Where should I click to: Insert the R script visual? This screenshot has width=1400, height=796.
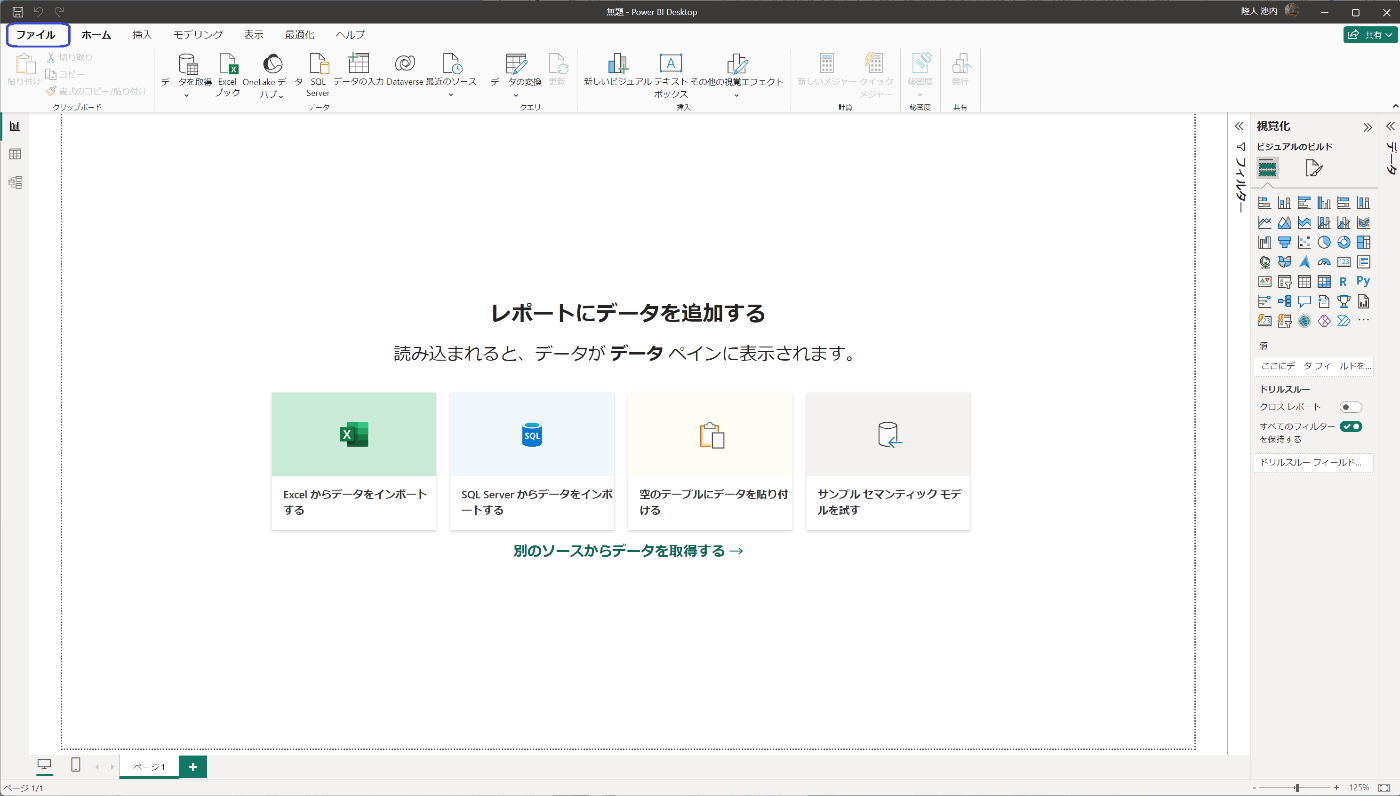coord(1343,281)
